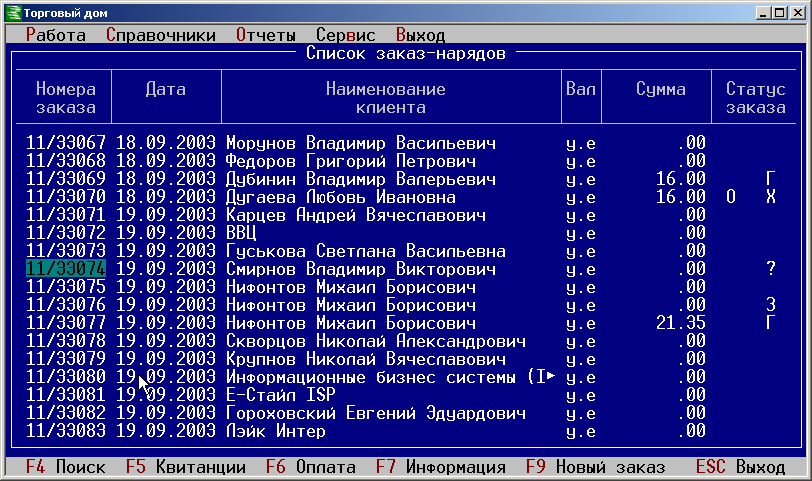This screenshot has height=481, width=812.
Task: Click the Статус заказа column header
Action: 756,98
